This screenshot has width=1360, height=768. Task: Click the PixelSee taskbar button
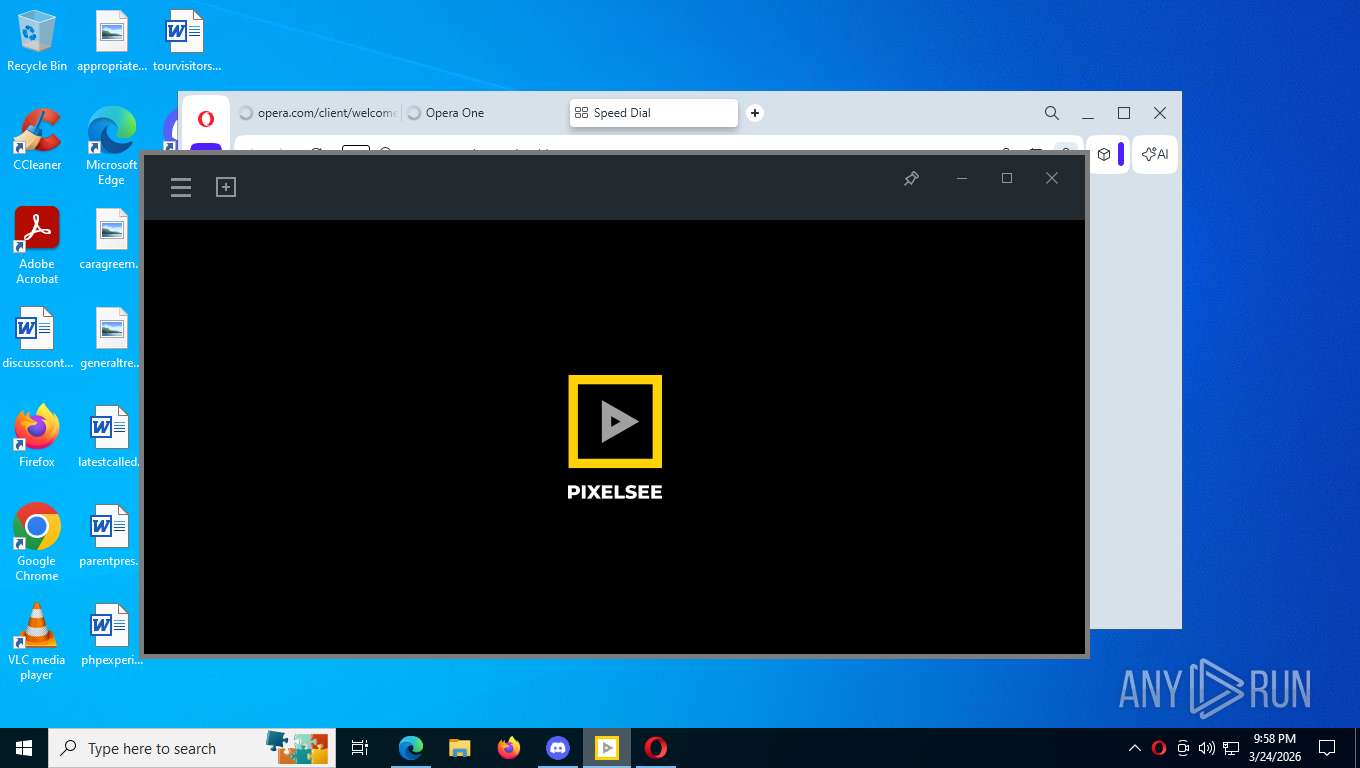pos(607,748)
